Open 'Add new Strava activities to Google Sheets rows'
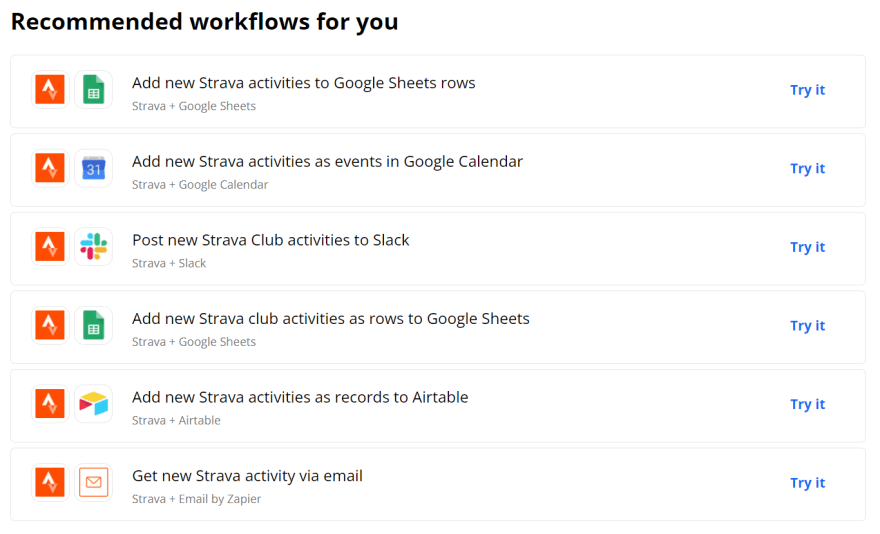The height and width of the screenshot is (534, 880). point(304,83)
